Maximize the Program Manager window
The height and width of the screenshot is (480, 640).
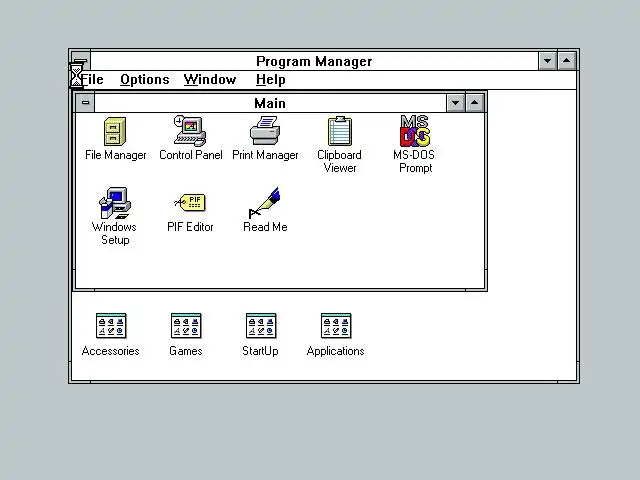pos(567,61)
